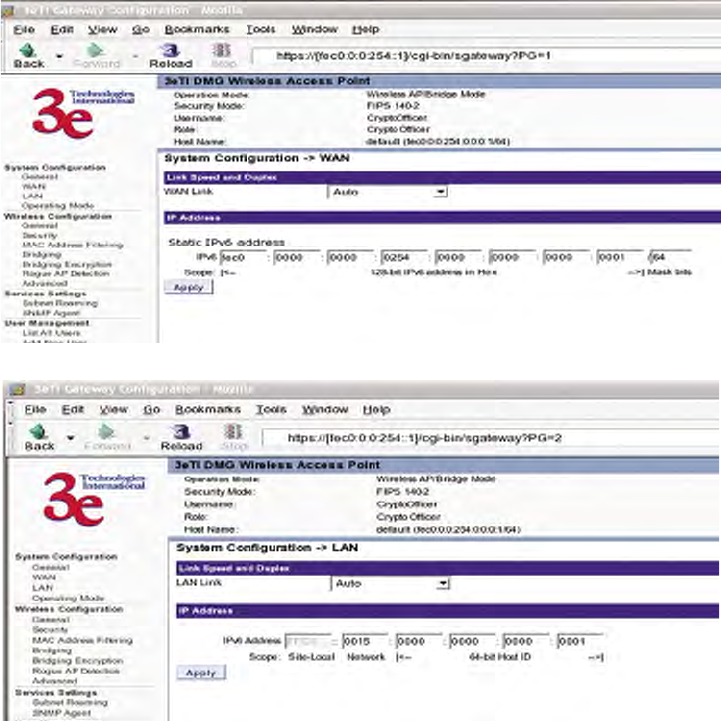Viewport: 721px width, 721px height.
Task: Click the title bar icon of the LAN window
Action: [17, 389]
